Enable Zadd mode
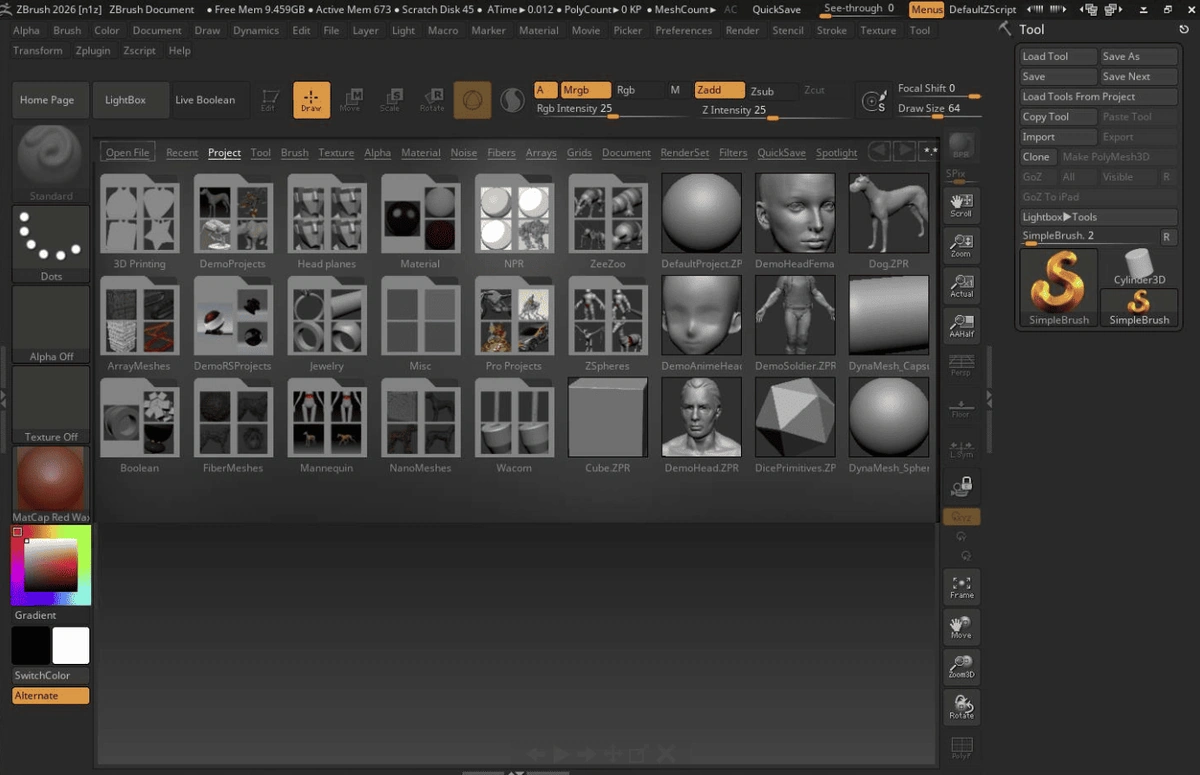Screen dimensions: 1200x775 (x=719, y=90)
